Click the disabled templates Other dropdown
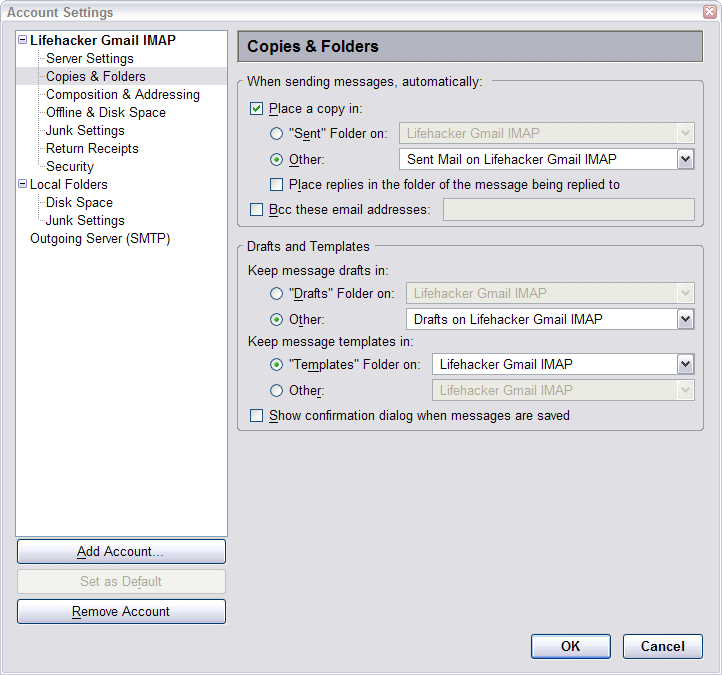This screenshot has height=675, width=722. 563,390
